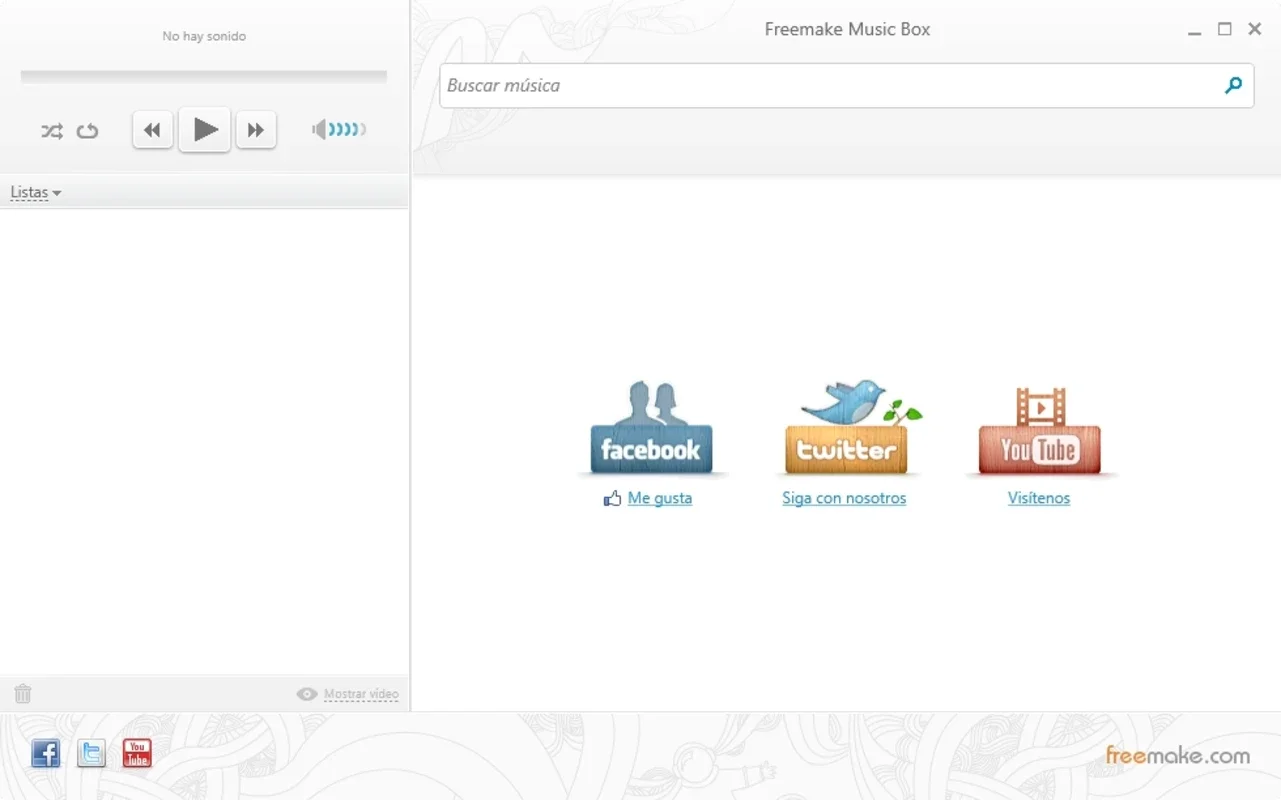The image size is (1281, 800).
Task: Click the thumbs-up icon beside Me gusta
Action: tap(613, 498)
